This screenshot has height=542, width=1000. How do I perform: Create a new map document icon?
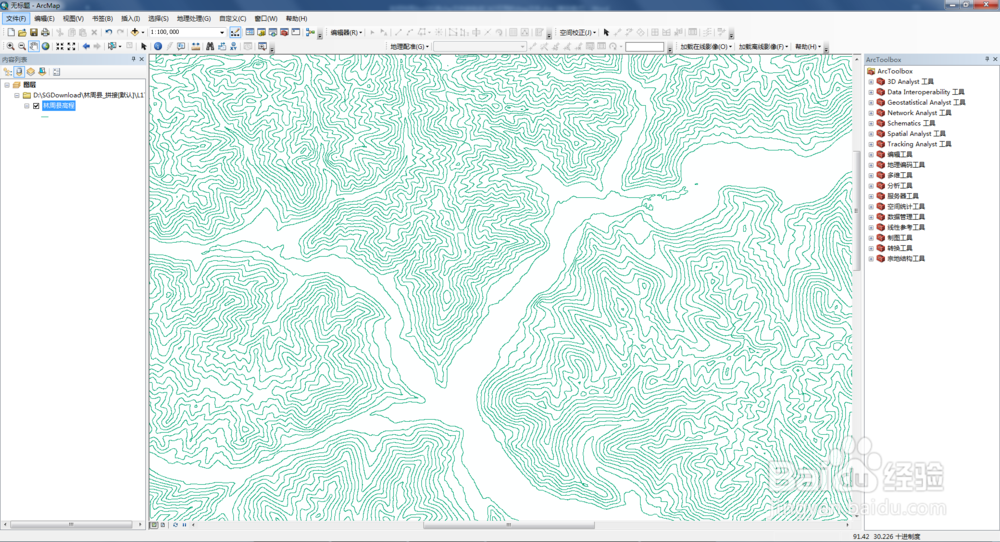[11, 33]
